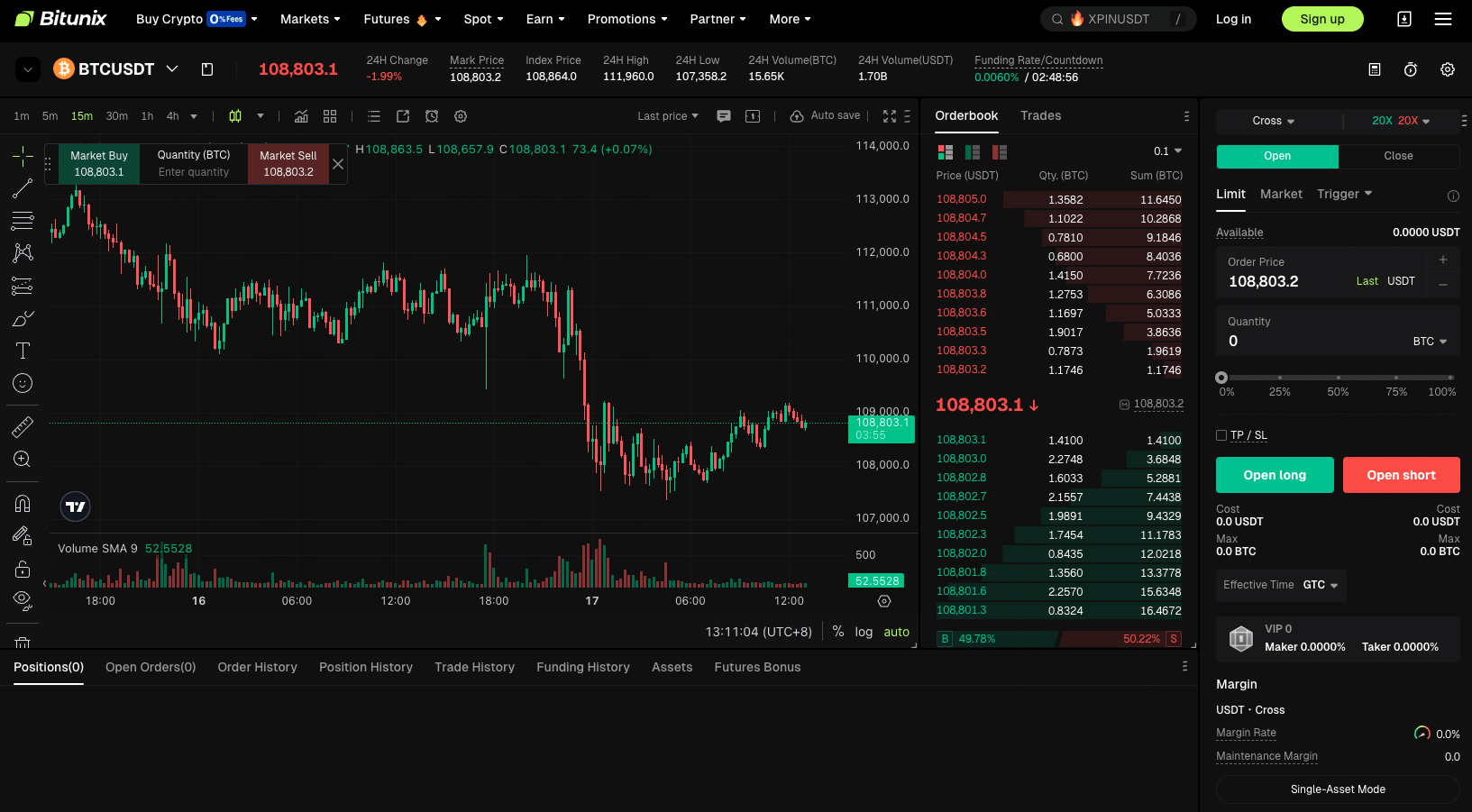
Task: Toggle the log scale button
Action: coord(864,632)
